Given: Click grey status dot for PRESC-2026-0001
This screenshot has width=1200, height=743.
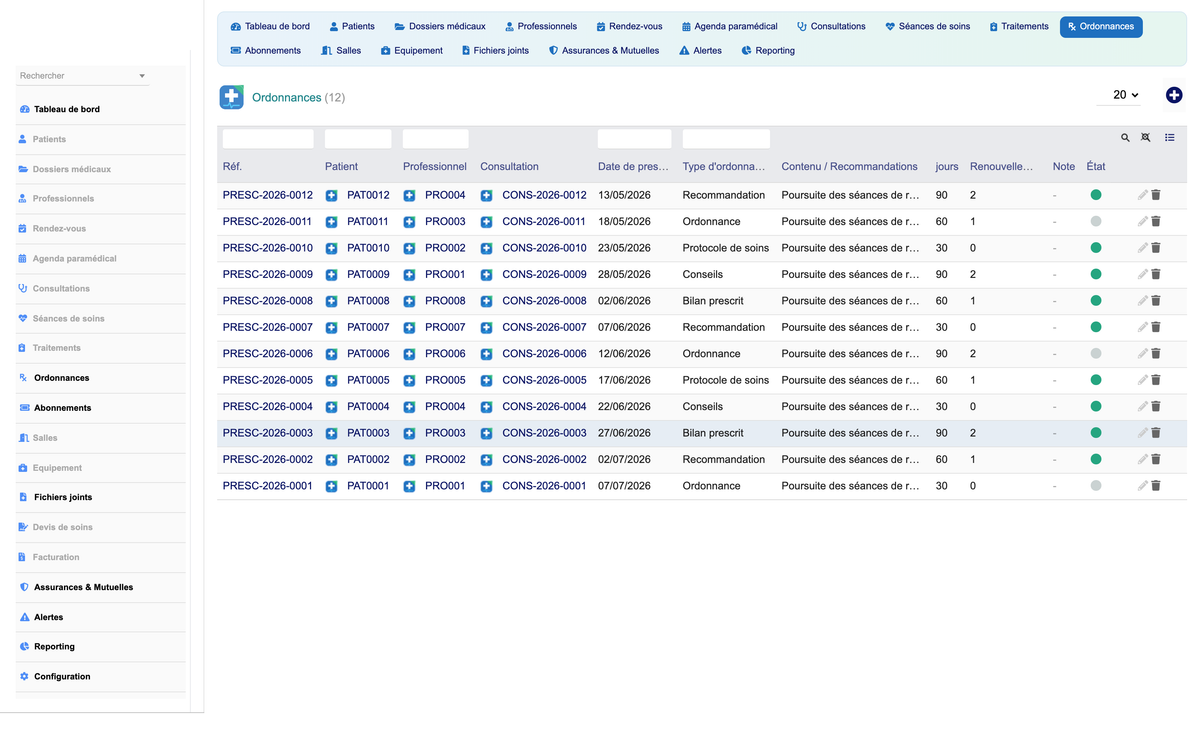Looking at the screenshot, I should 1096,486.
